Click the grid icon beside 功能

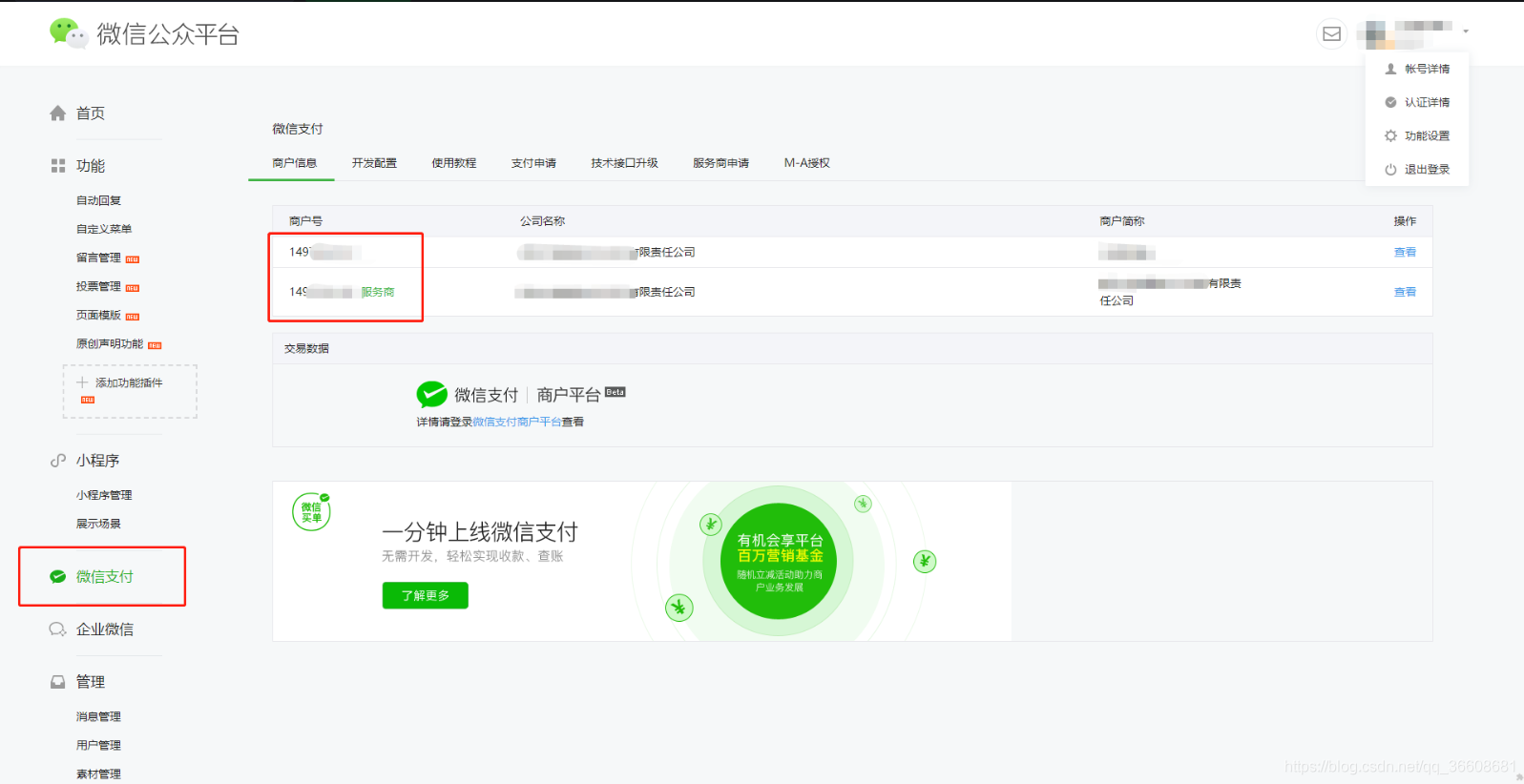(58, 166)
